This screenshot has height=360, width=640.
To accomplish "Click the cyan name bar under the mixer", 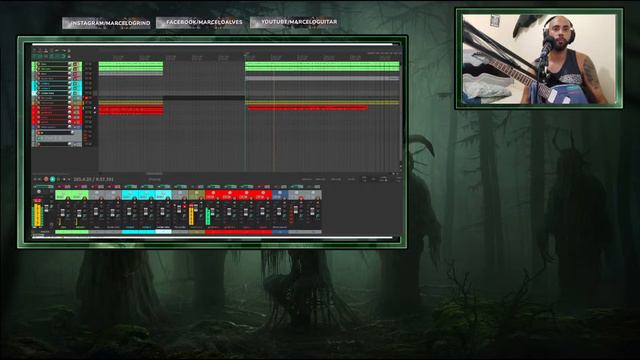I will click(x=138, y=232).
